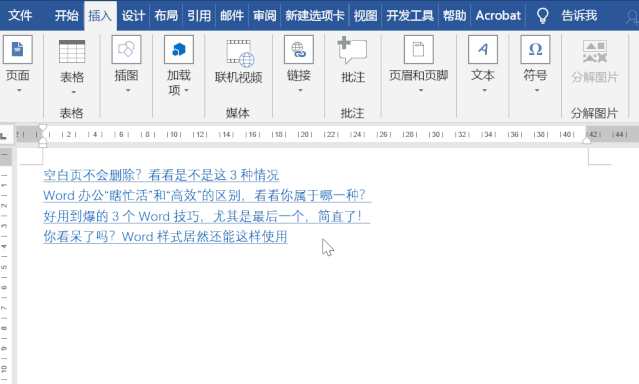Switch to the 引用 tab
Viewport: 639px width, 384px height.
click(199, 15)
